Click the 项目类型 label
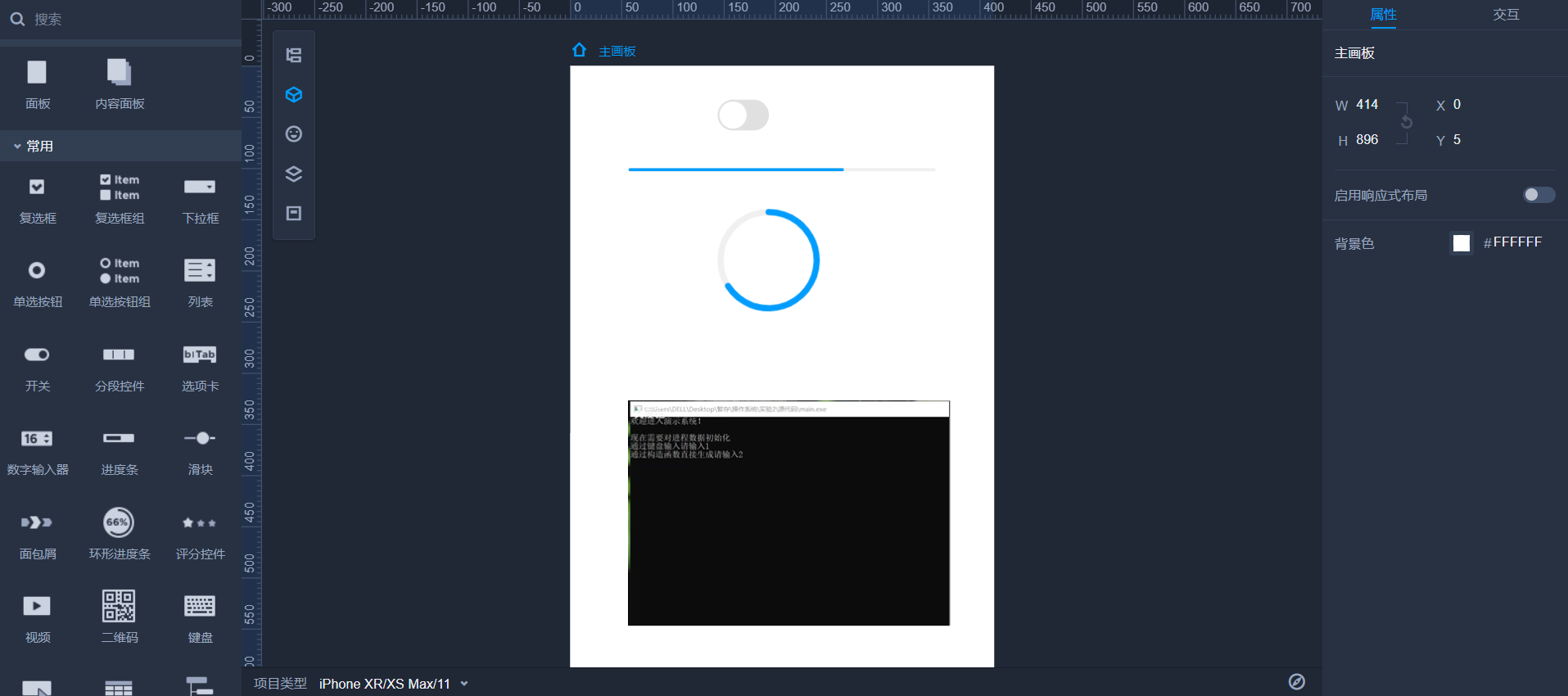 [280, 684]
